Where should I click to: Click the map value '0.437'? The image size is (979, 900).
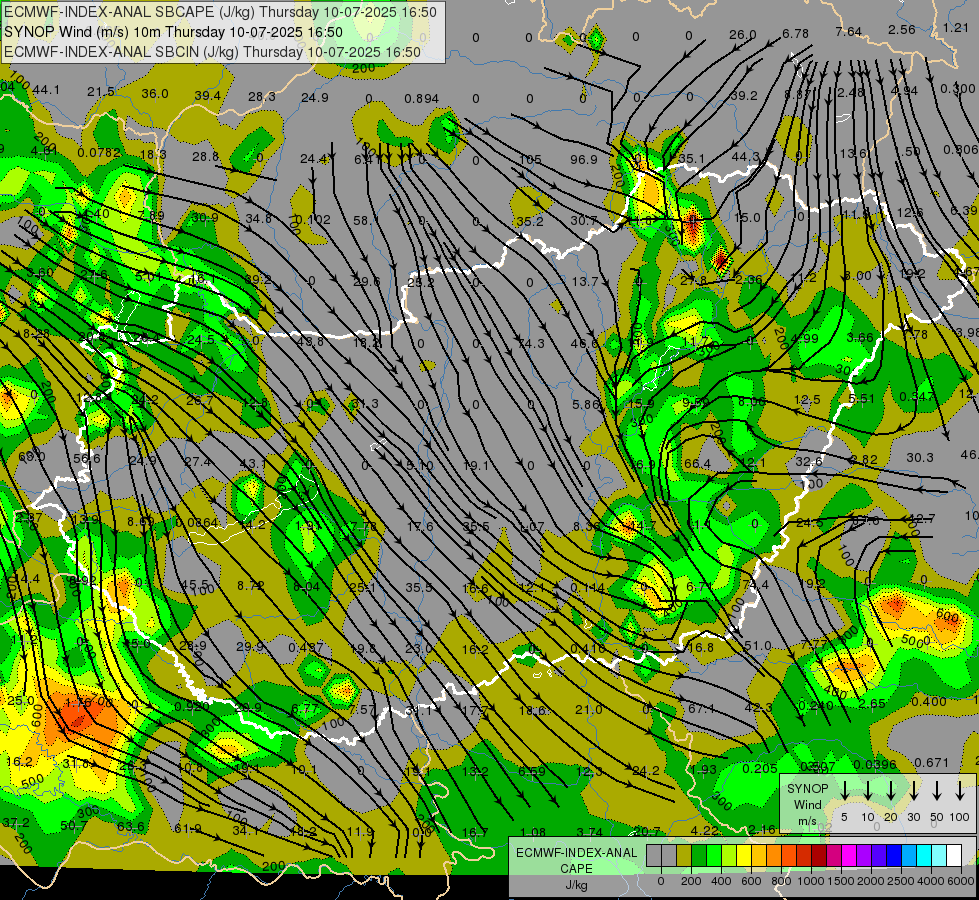[306, 647]
